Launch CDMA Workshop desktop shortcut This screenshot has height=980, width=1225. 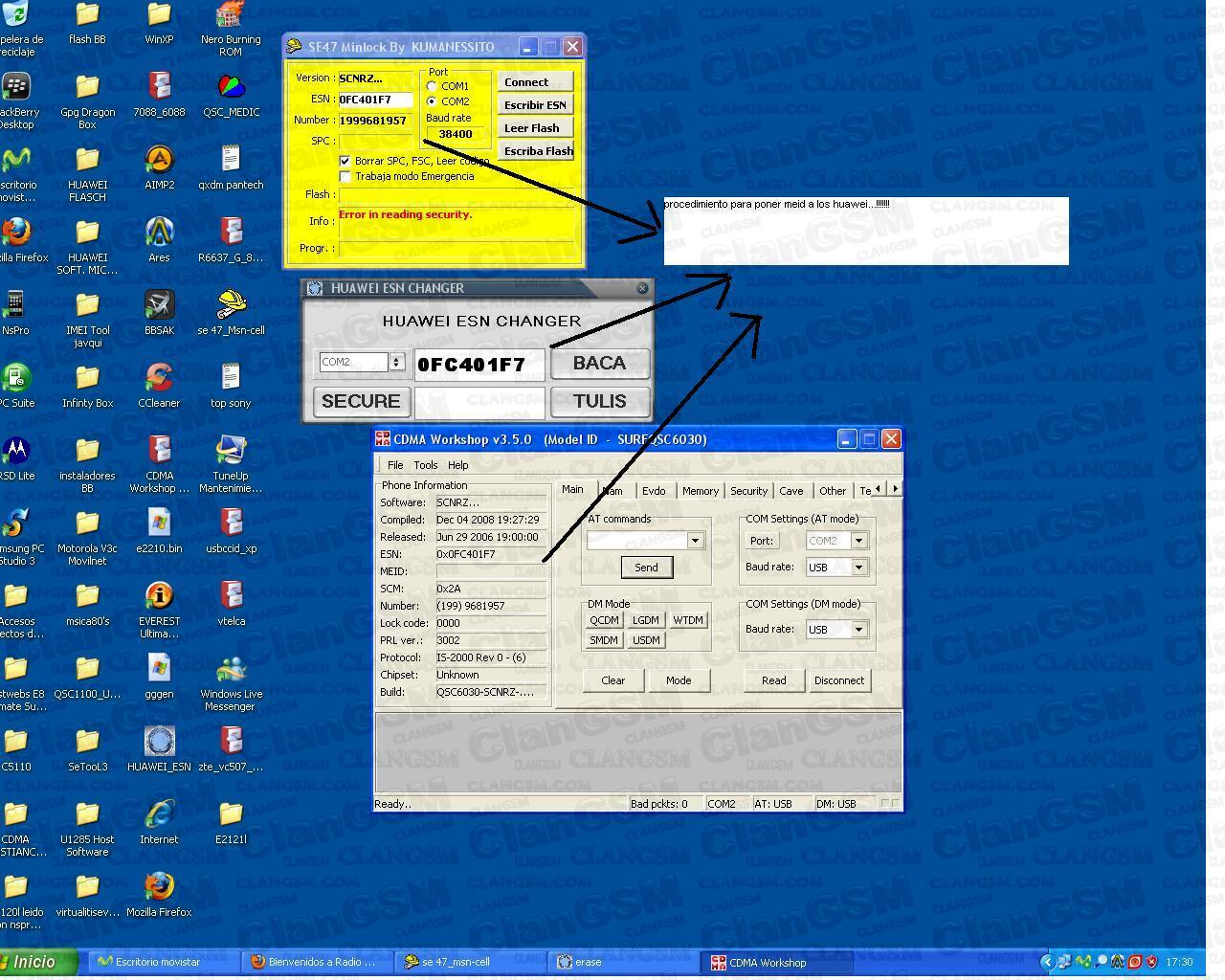coord(159,451)
